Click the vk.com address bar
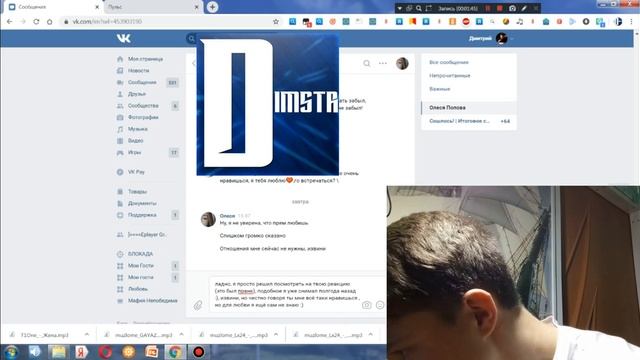 (167, 22)
